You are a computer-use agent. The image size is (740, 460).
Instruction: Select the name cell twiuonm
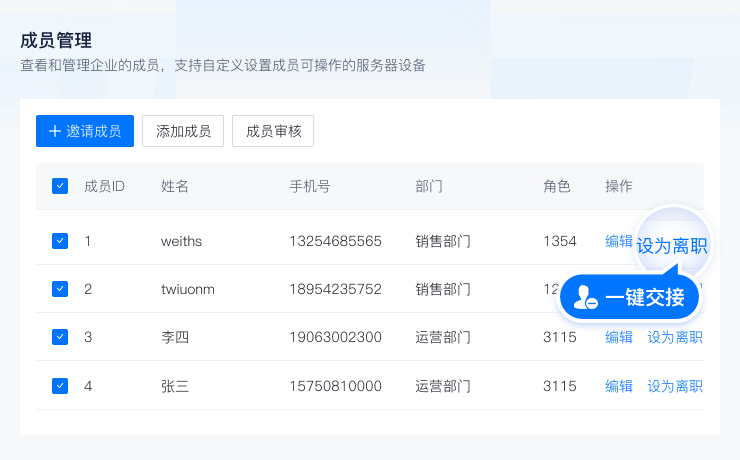188,289
